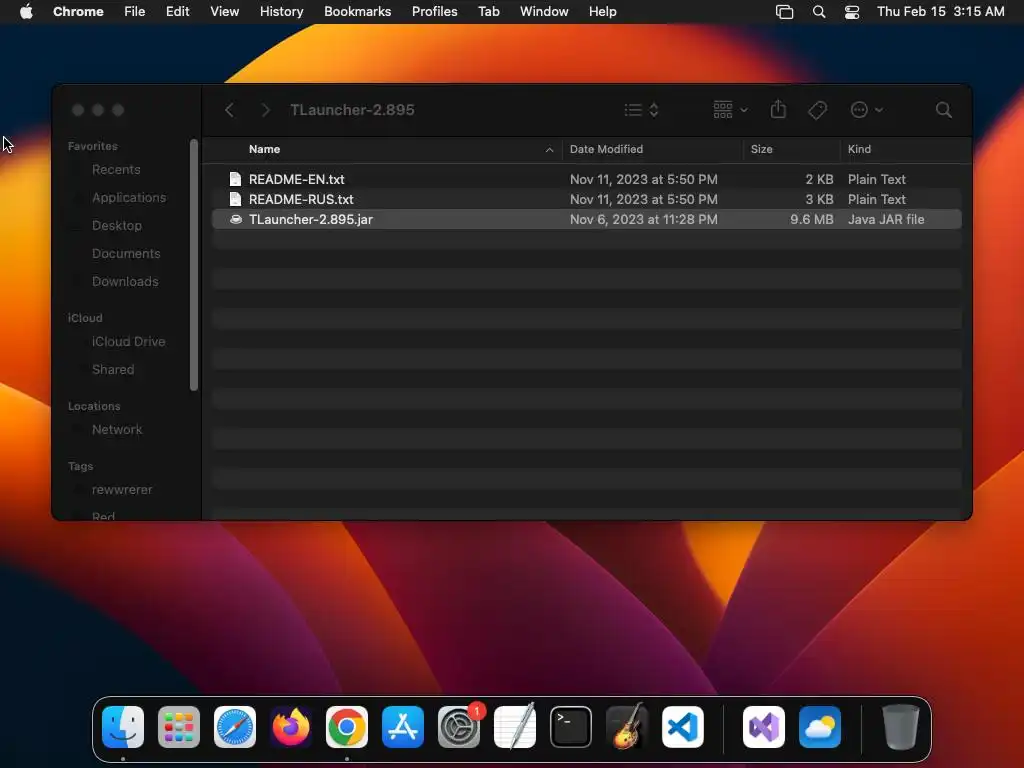The height and width of the screenshot is (768, 1024).
Task: Launch GarageBand from the Dock
Action: [x=627, y=727]
